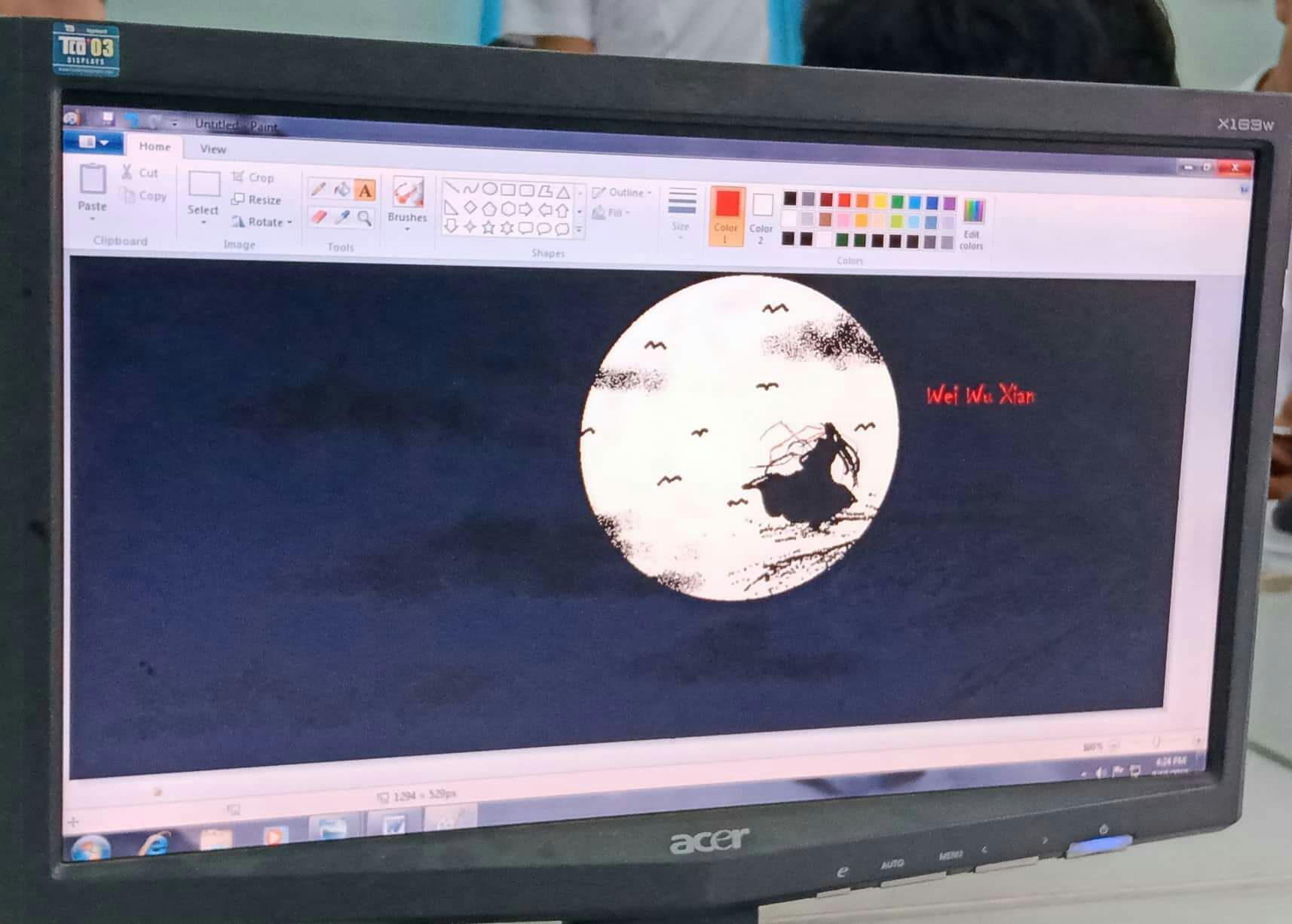Click the Resize button

click(x=256, y=200)
